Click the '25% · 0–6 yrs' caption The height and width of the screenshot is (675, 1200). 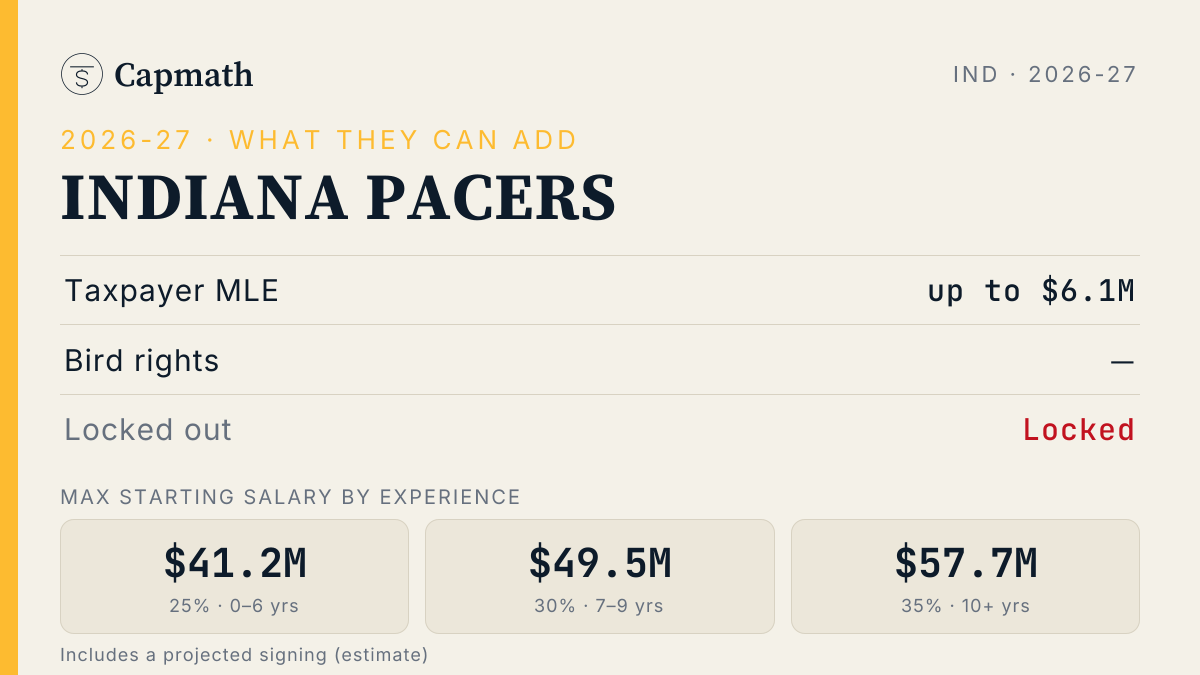[x=235, y=606]
